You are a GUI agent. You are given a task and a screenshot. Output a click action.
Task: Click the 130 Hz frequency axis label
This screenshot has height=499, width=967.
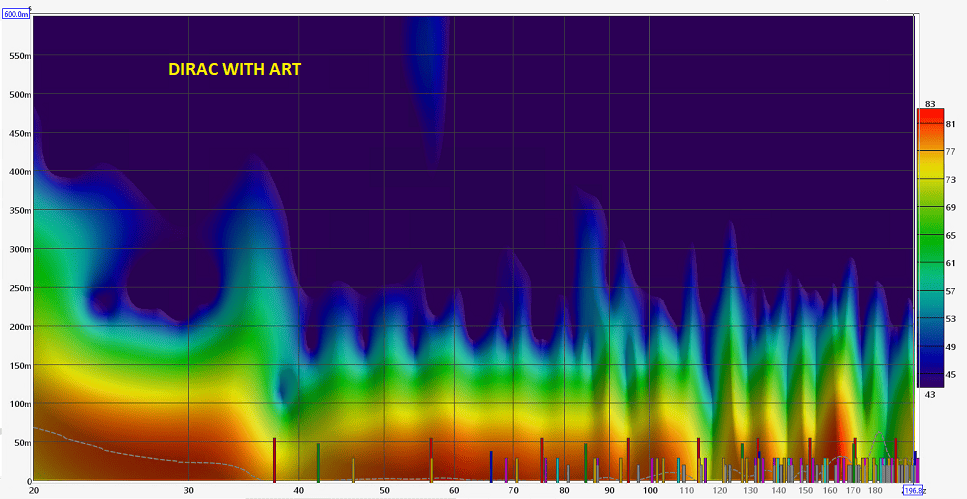pos(751,490)
